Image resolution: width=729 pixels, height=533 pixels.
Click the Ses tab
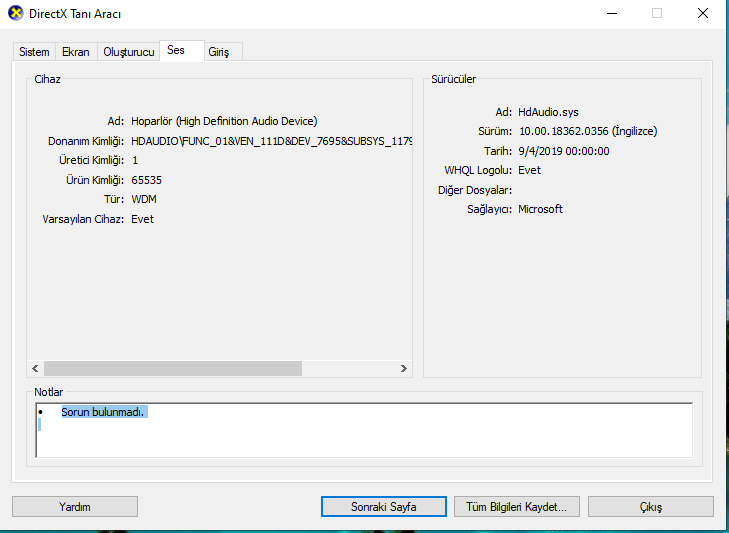coord(182,50)
